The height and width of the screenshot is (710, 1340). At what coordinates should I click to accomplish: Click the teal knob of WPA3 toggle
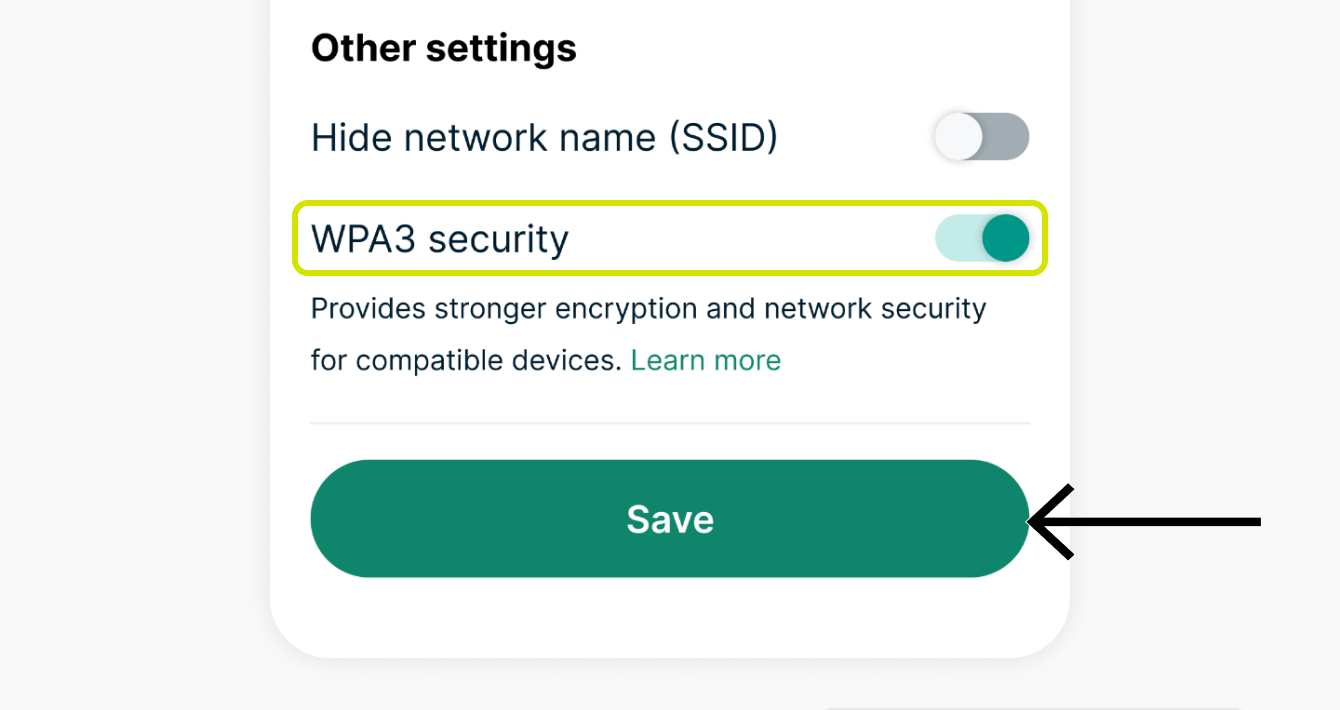pos(1004,239)
